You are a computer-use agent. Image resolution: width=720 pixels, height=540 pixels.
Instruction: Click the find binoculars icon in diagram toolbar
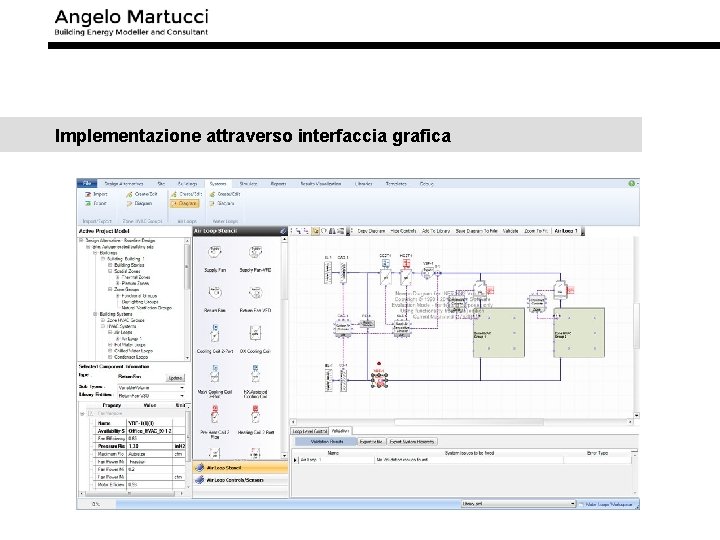point(332,231)
